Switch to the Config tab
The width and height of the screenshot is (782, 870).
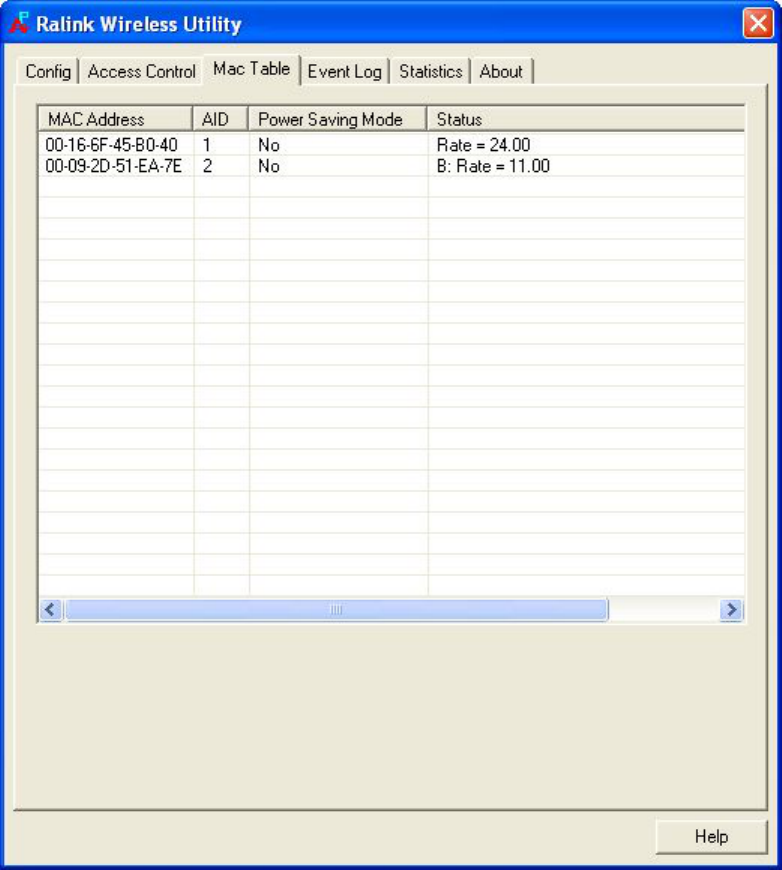(x=48, y=71)
